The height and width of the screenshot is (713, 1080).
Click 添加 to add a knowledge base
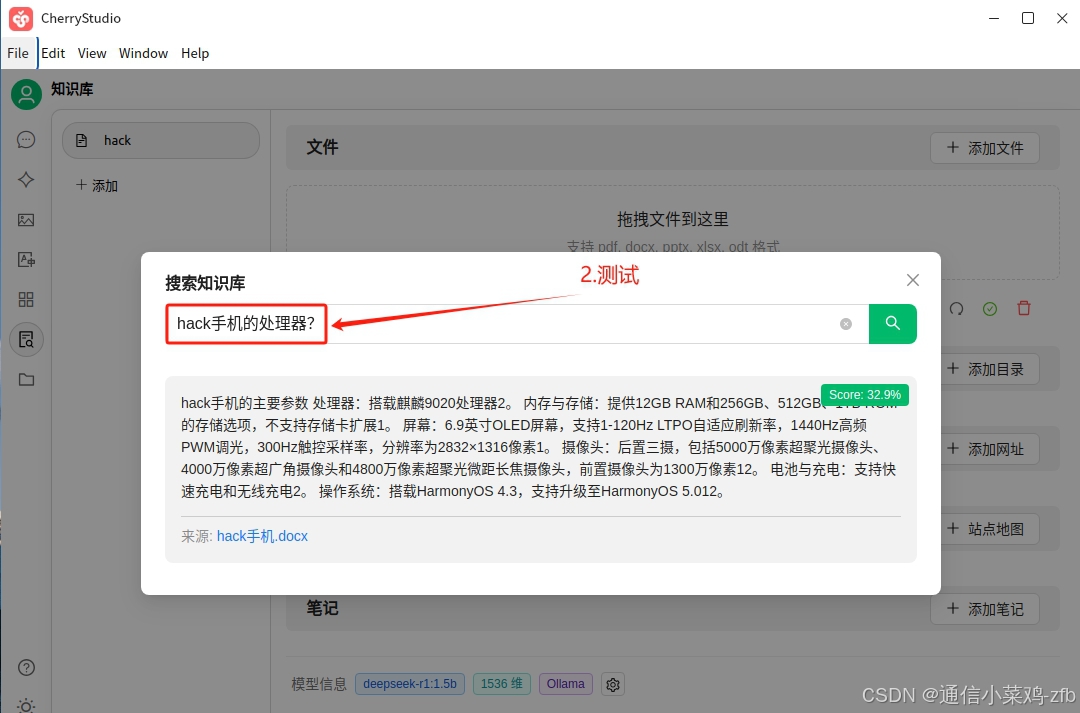(x=97, y=185)
